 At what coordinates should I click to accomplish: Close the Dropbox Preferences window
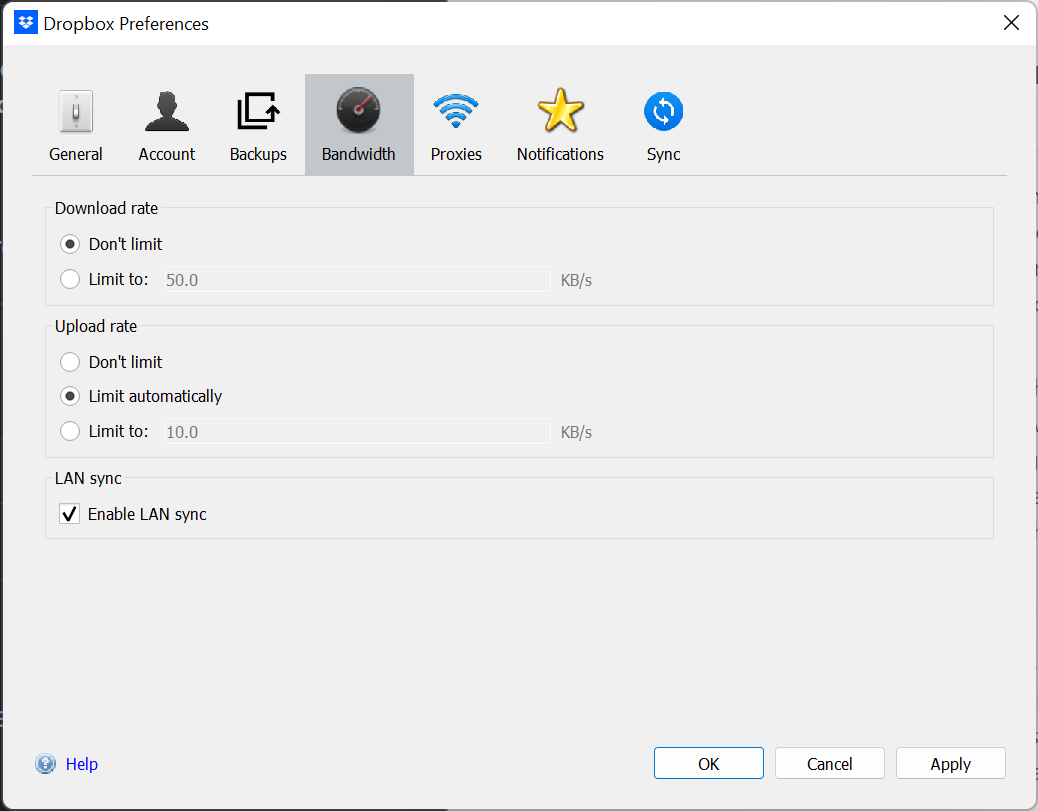pyautogui.click(x=1011, y=23)
